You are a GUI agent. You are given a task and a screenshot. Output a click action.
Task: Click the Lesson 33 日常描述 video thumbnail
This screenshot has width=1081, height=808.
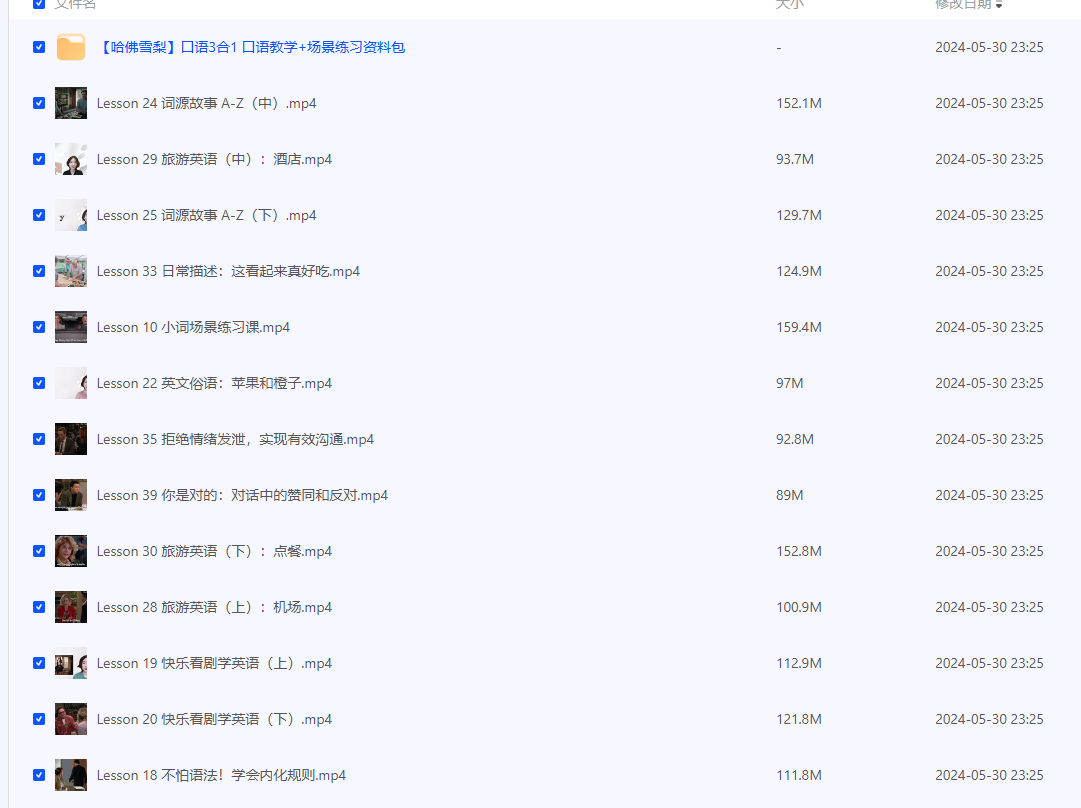pyautogui.click(x=71, y=271)
